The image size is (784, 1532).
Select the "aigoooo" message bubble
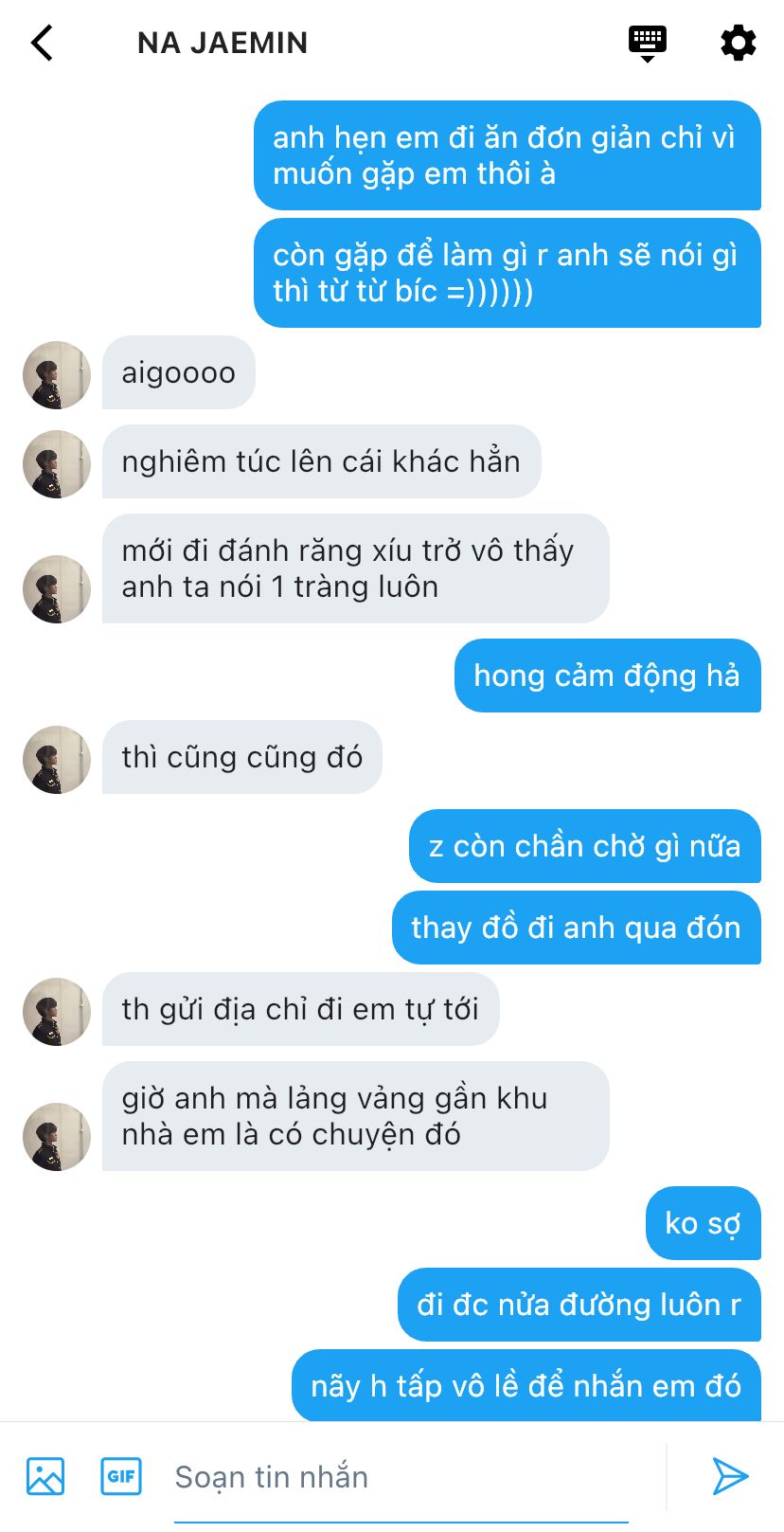179,372
